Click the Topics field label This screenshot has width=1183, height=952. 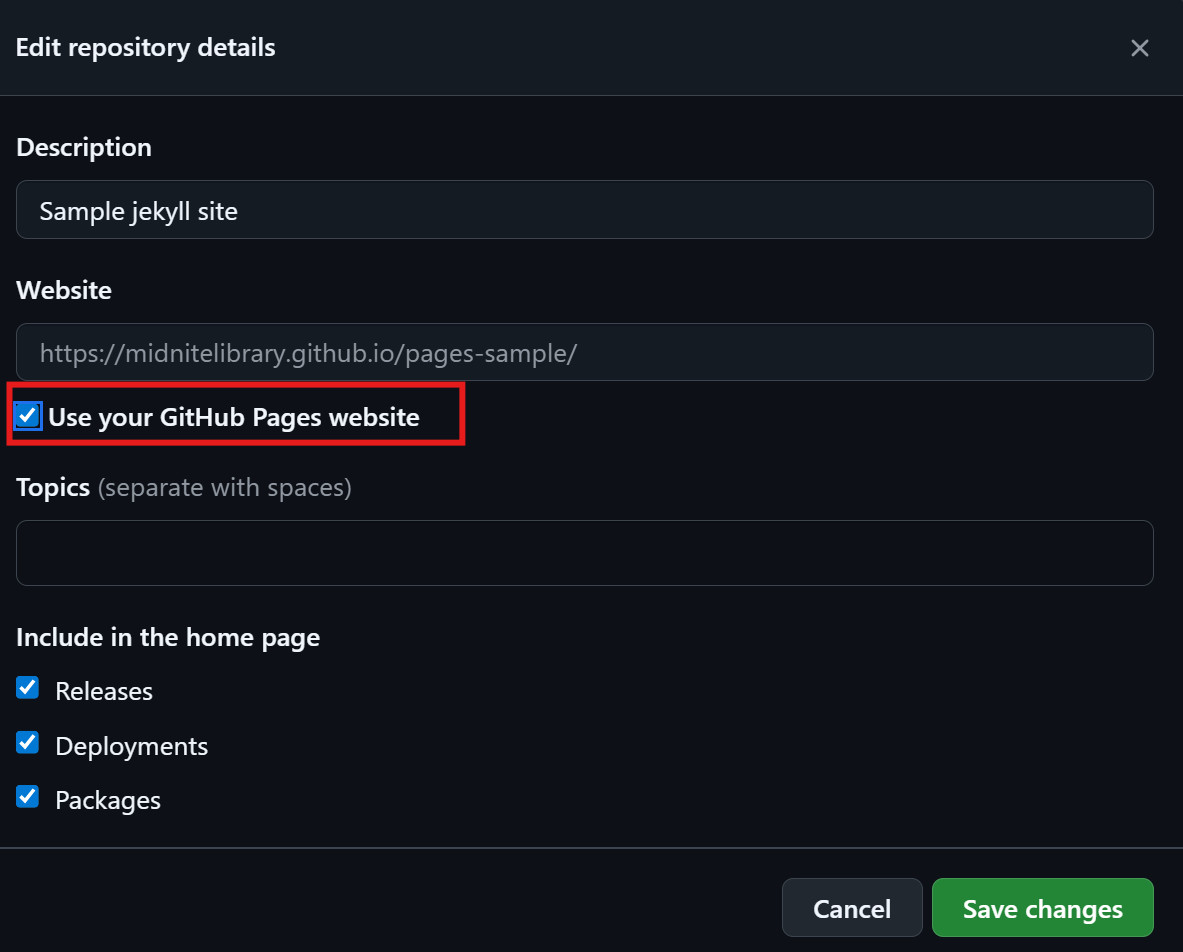tap(53, 488)
